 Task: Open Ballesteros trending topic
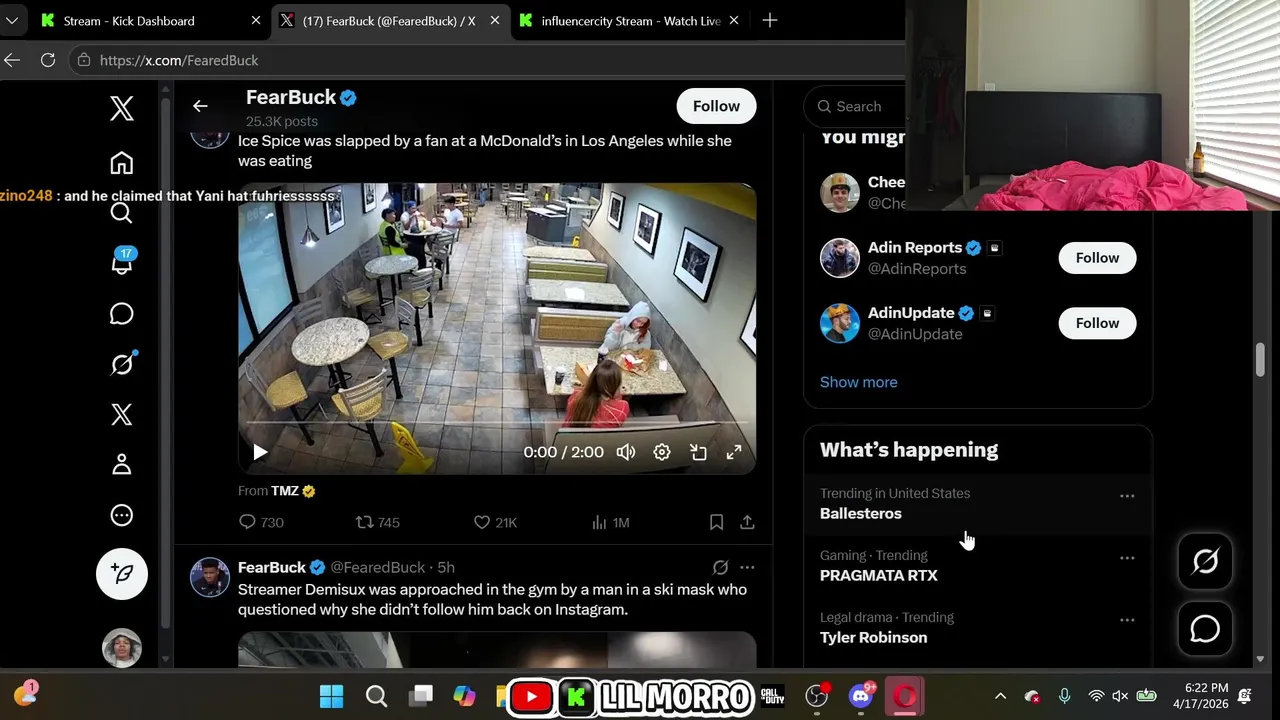[861, 513]
